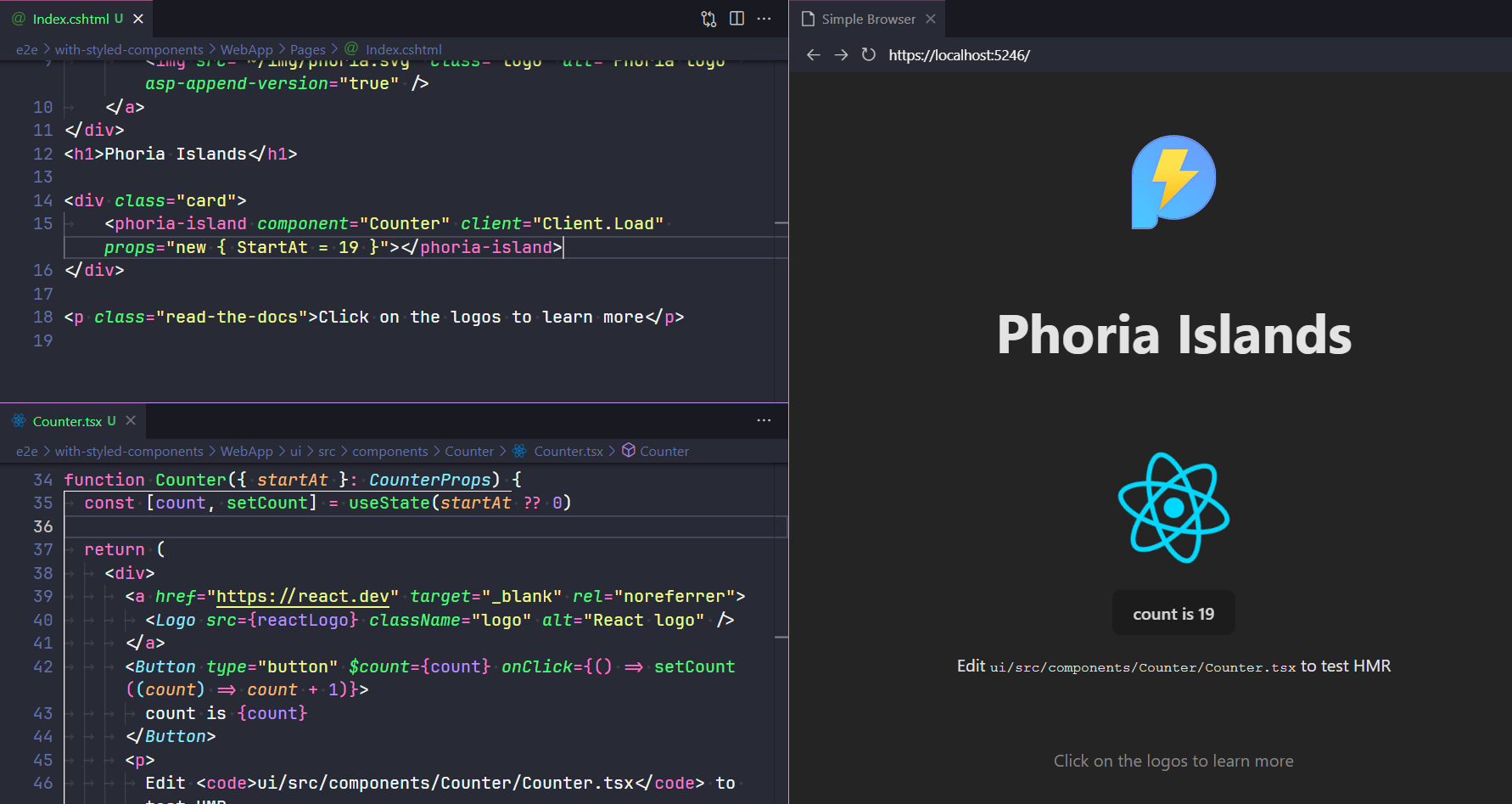This screenshot has width=1512, height=804.
Task: Click the React atom logo in browser
Action: pos(1173,508)
